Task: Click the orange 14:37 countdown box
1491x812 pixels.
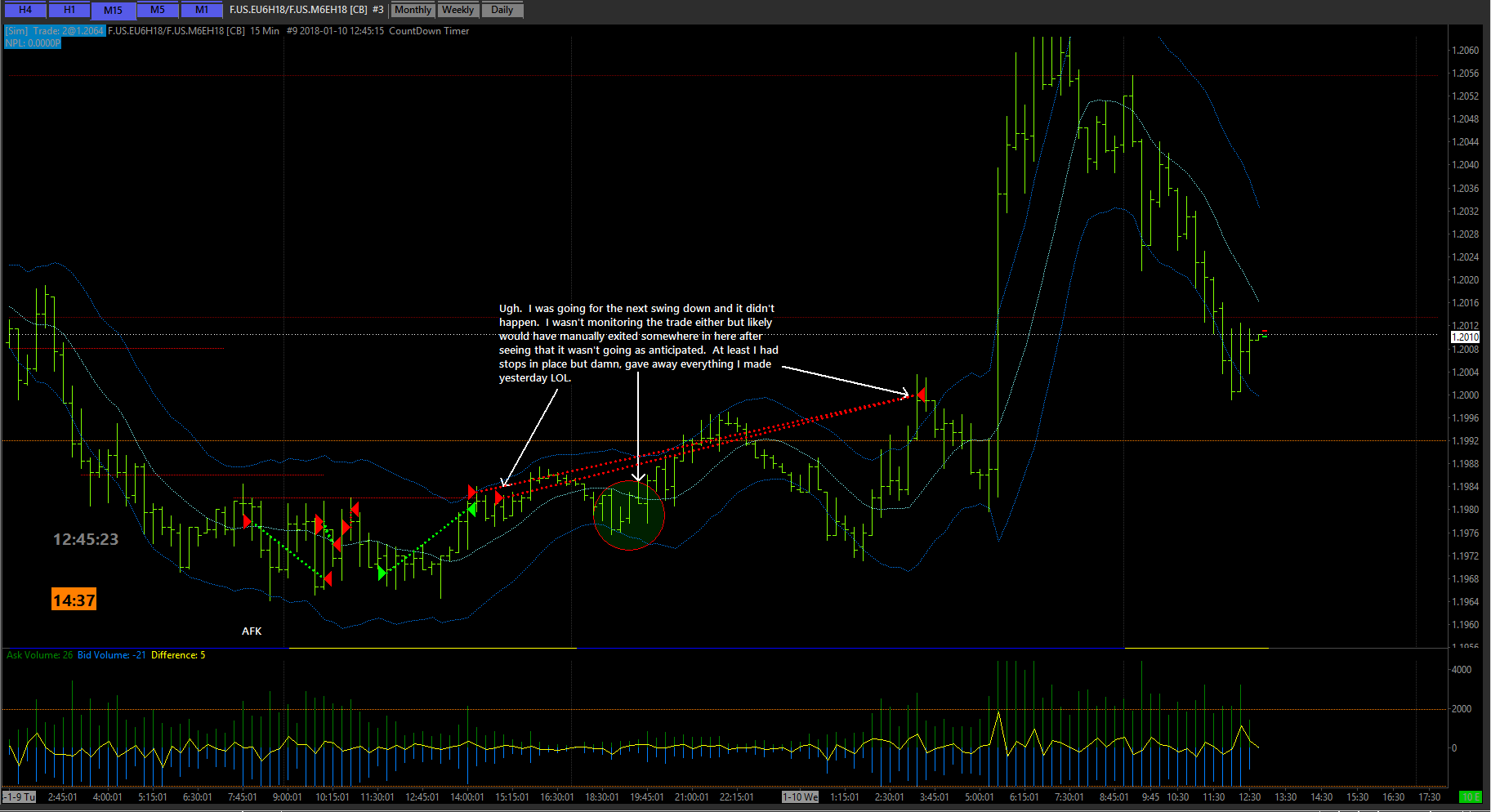Action: pyautogui.click(x=74, y=600)
